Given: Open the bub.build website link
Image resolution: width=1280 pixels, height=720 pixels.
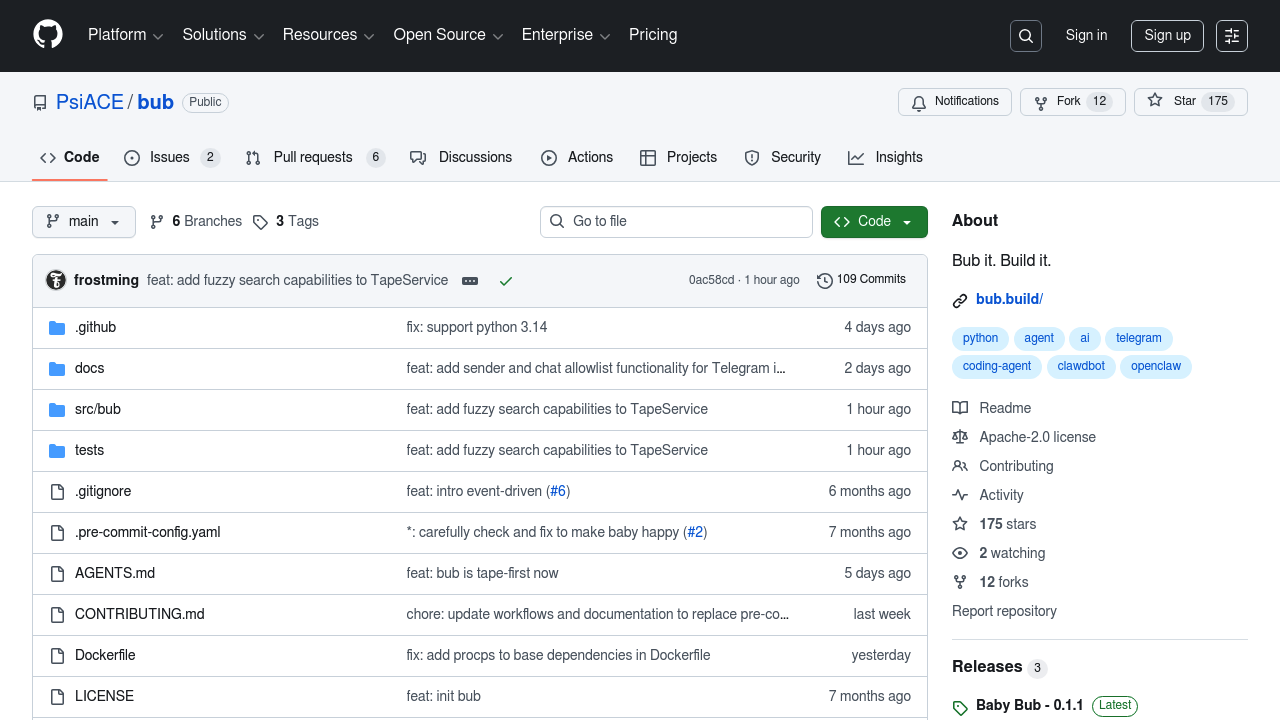Looking at the screenshot, I should tap(1008, 299).
